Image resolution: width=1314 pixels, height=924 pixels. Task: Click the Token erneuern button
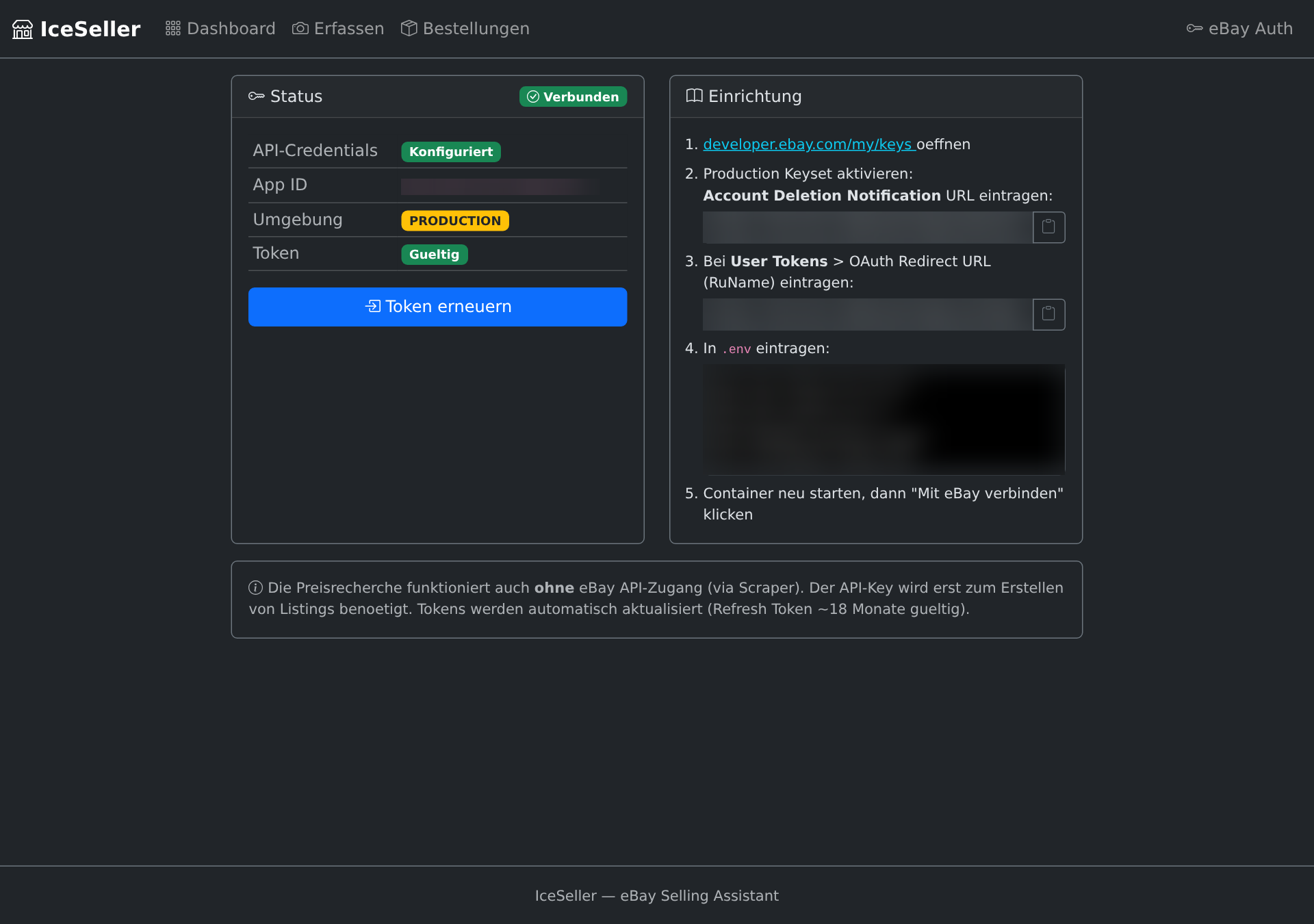click(x=438, y=307)
